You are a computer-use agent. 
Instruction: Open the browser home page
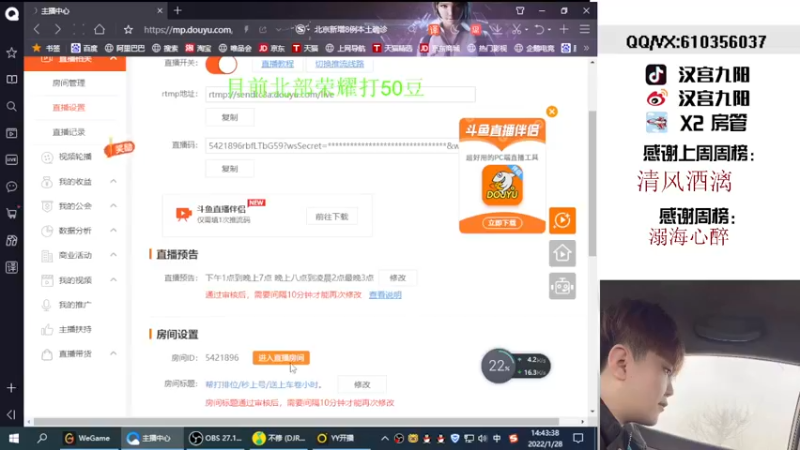pos(99,30)
